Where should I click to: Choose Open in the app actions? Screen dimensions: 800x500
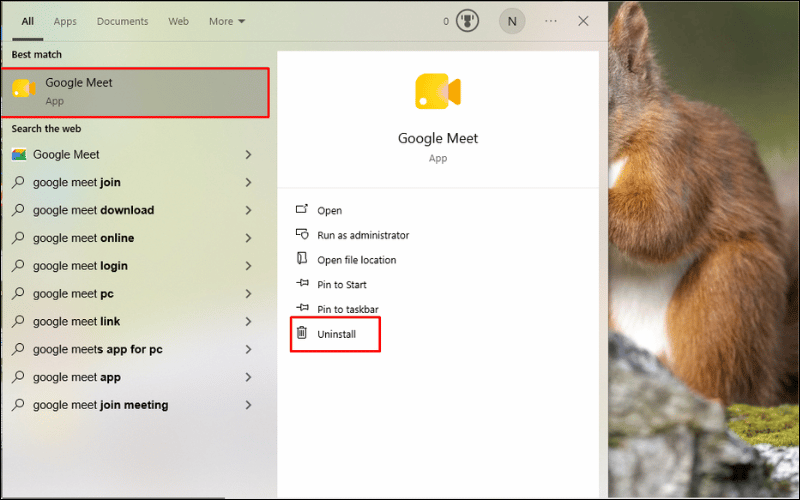click(x=330, y=210)
